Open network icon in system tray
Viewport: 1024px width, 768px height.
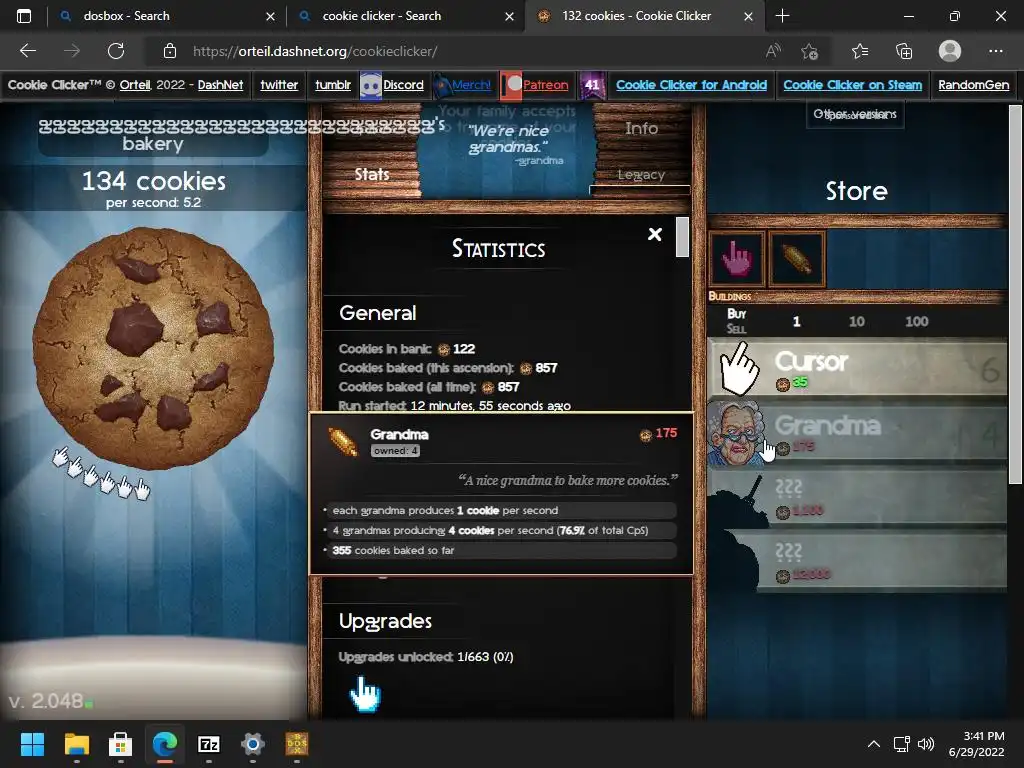click(x=902, y=744)
